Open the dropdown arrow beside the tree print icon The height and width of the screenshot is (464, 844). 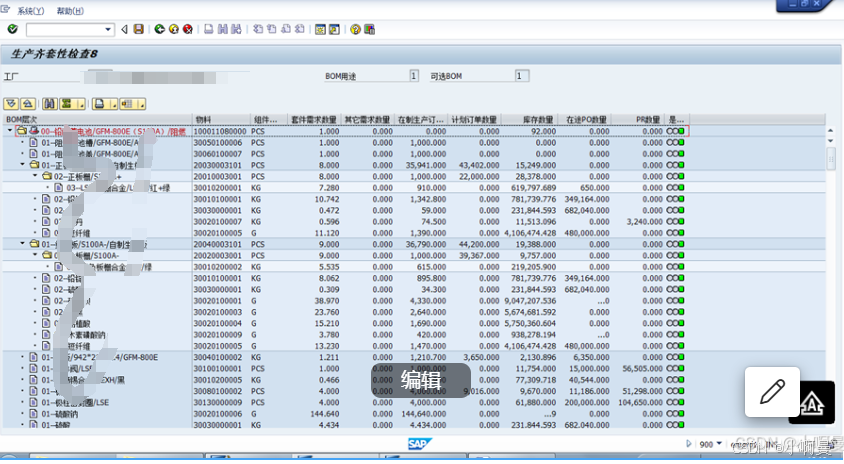(112, 104)
